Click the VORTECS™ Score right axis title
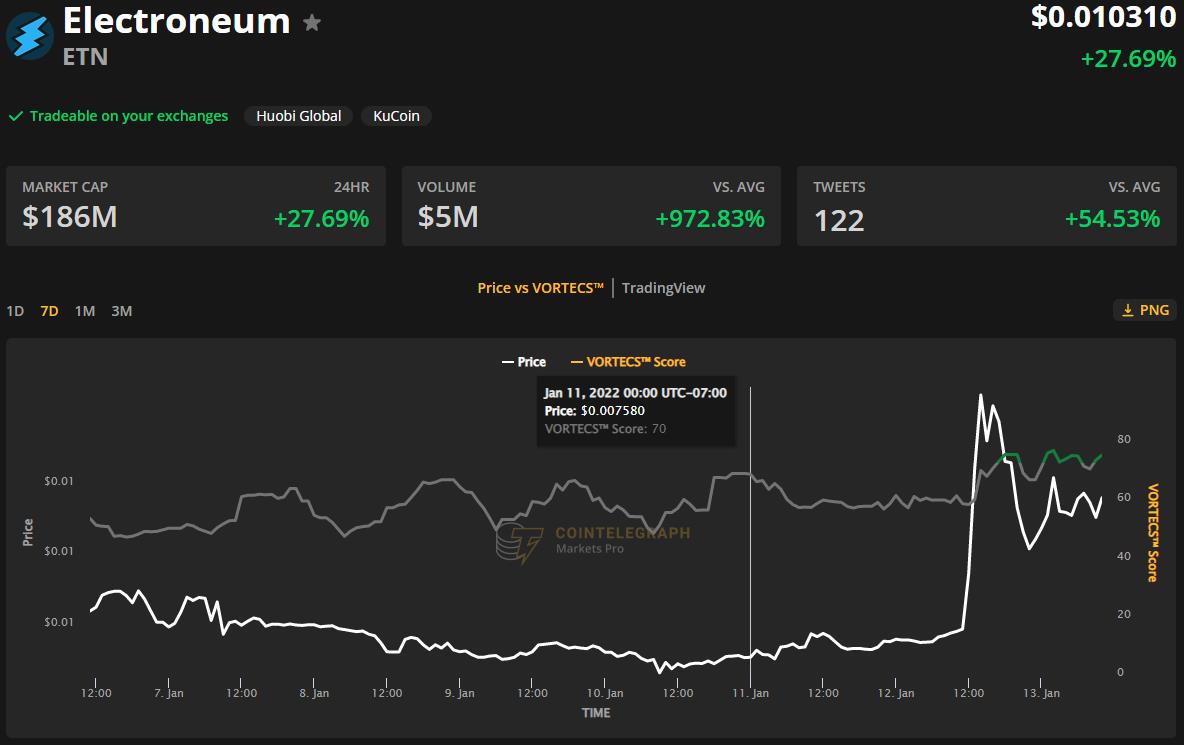 pyautogui.click(x=1152, y=533)
